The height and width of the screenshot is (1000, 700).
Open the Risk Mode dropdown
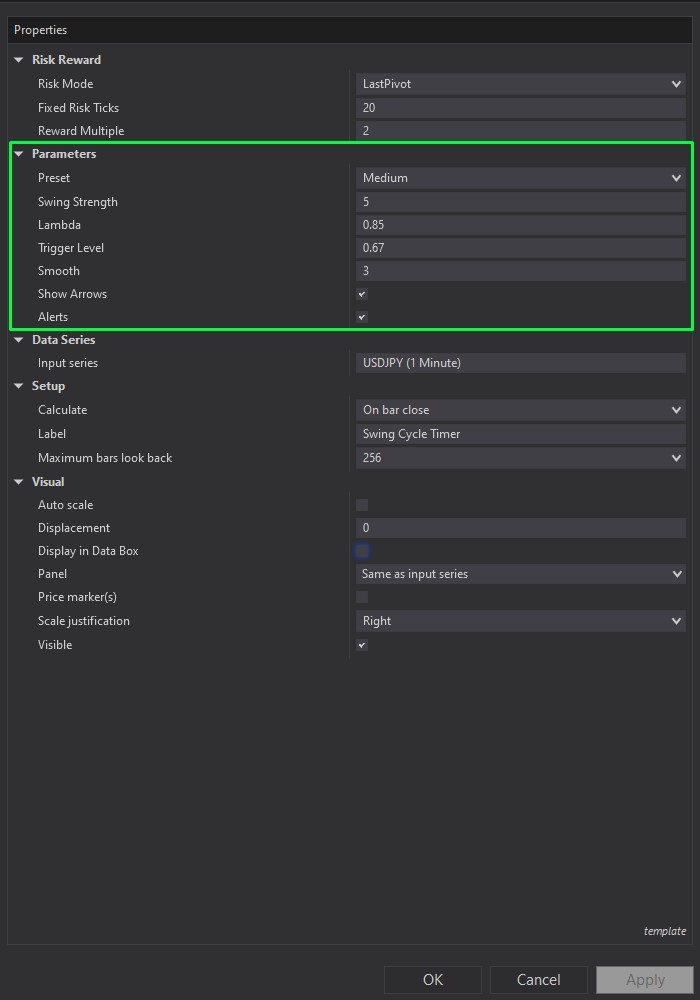(x=520, y=84)
